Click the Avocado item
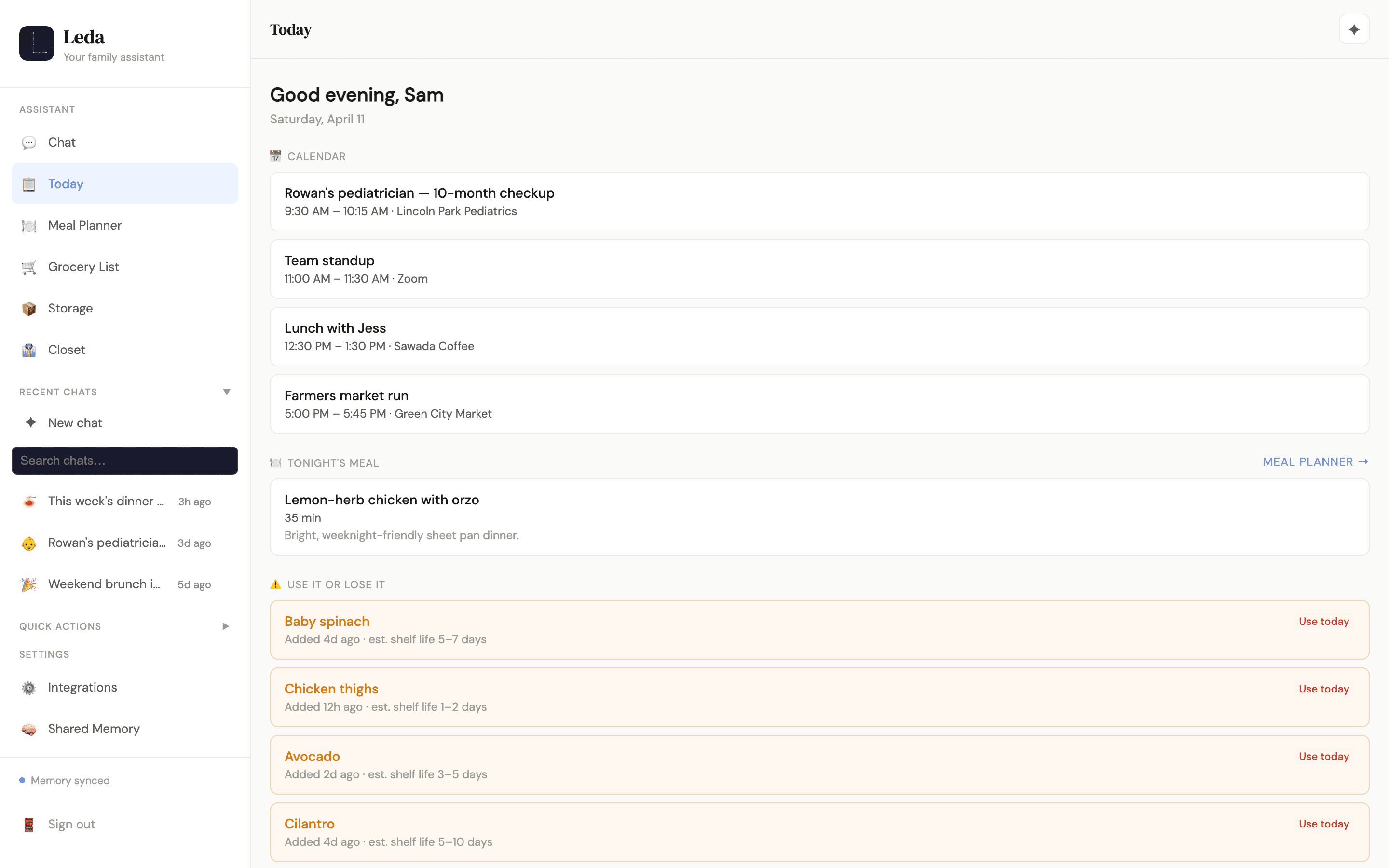This screenshot has width=1389, height=868. pos(819,765)
